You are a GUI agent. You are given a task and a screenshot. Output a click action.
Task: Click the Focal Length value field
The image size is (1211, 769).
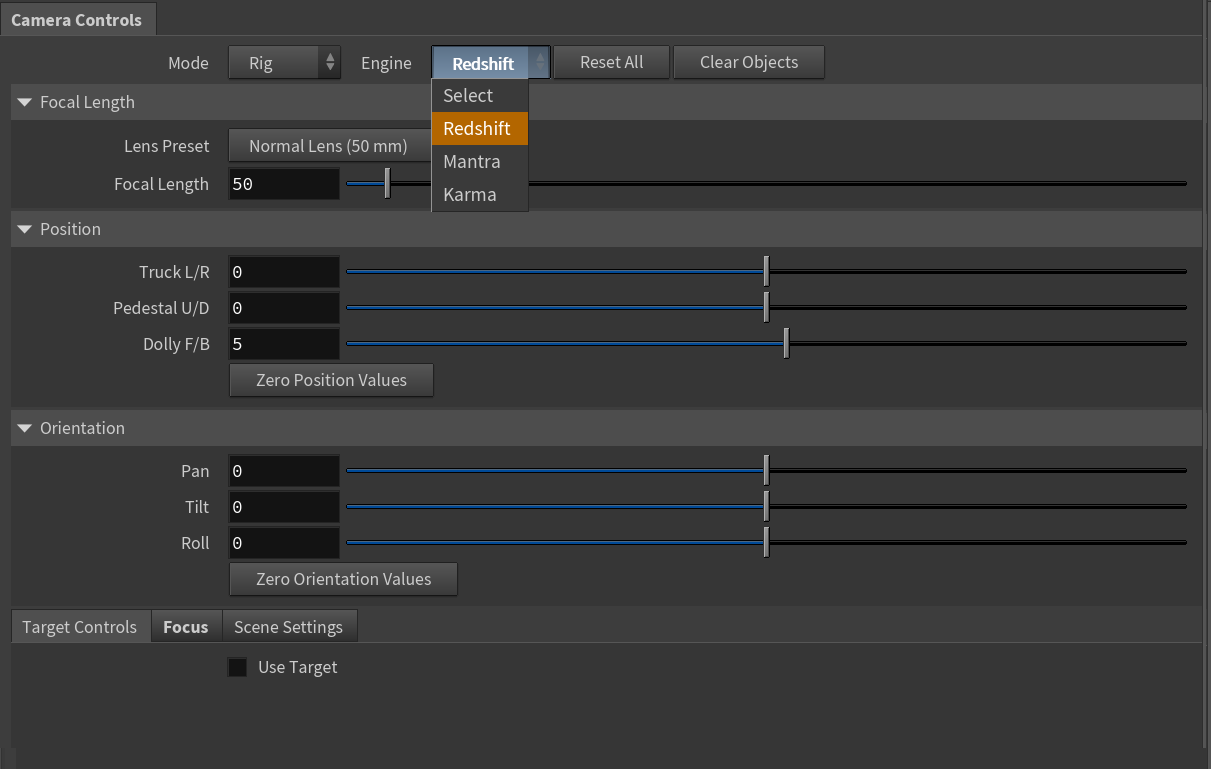coord(284,184)
